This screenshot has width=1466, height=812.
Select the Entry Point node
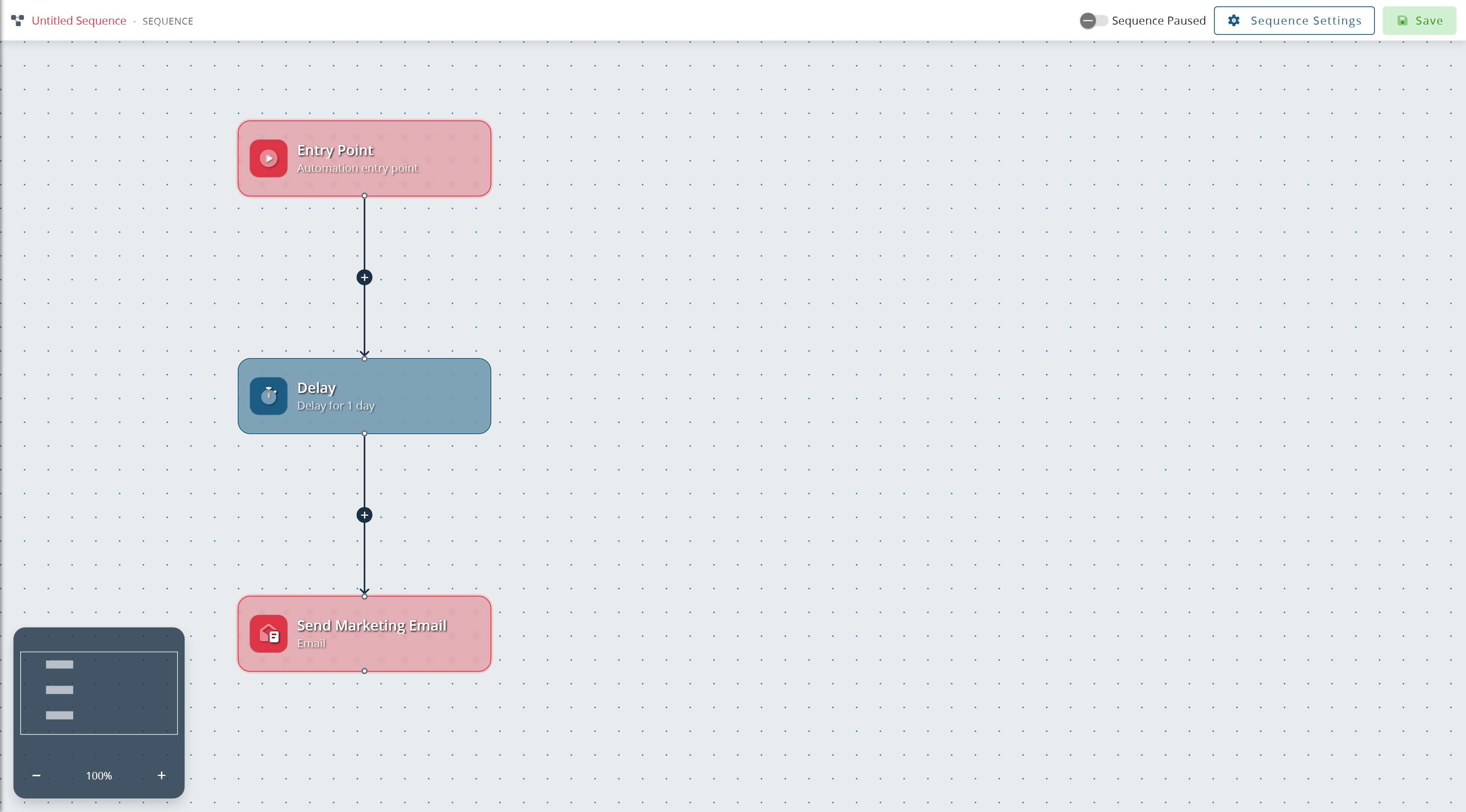[x=364, y=158]
